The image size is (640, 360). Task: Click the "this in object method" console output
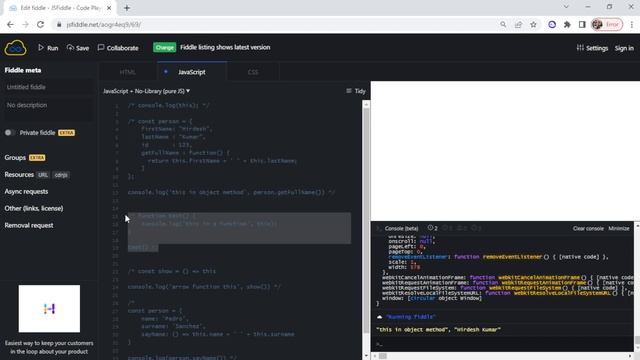click(x=438, y=329)
